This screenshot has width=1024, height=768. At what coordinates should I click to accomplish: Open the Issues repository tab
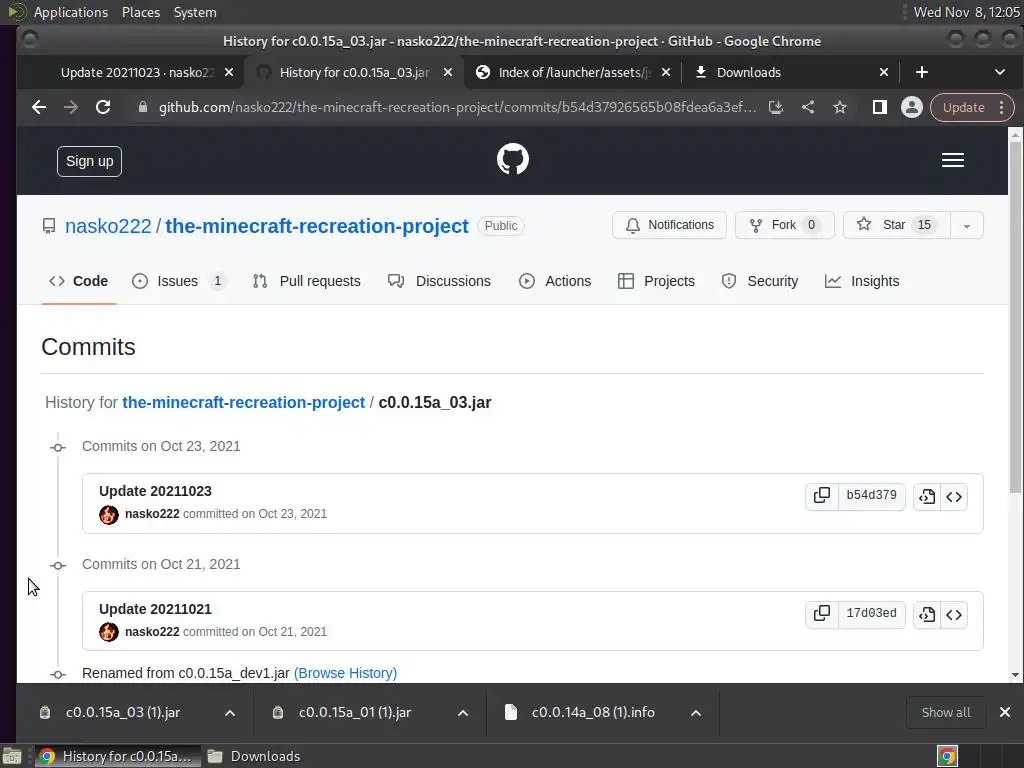pos(178,281)
